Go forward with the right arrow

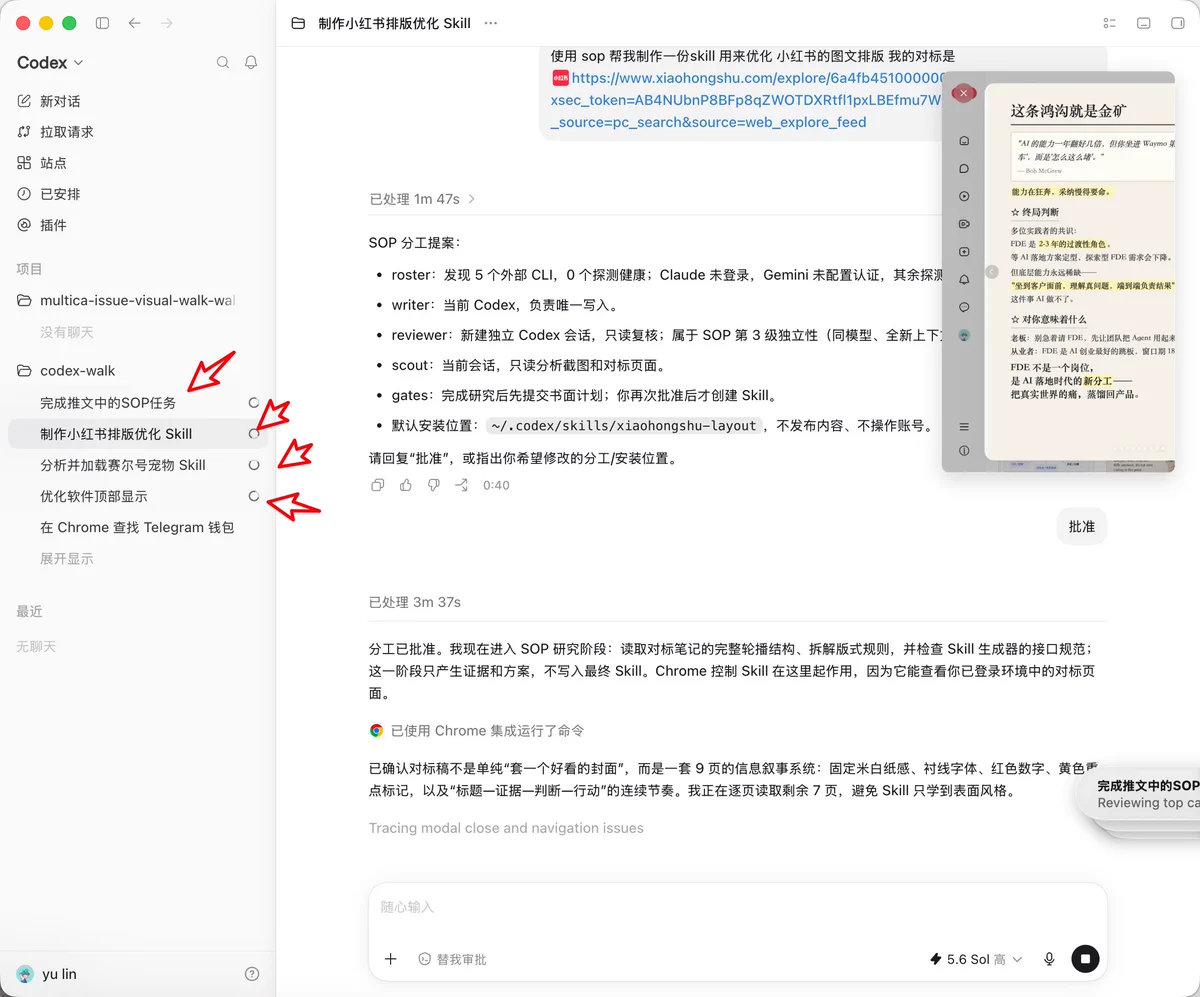click(167, 23)
